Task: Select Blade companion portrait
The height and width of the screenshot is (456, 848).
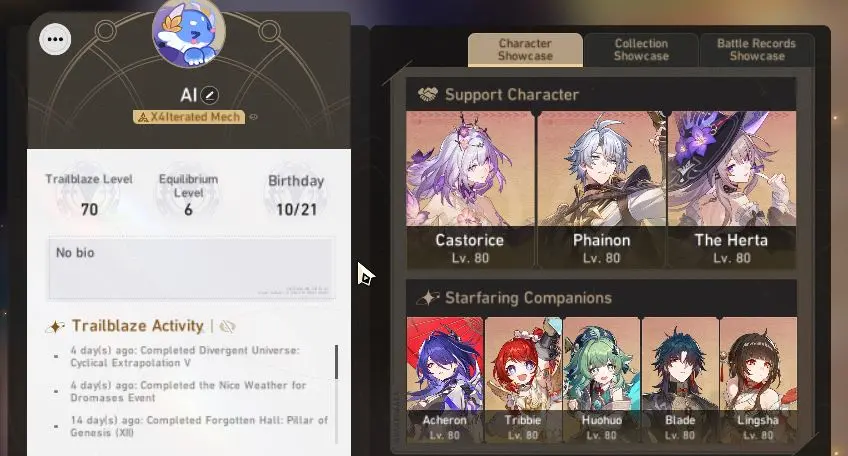Action: click(x=680, y=380)
